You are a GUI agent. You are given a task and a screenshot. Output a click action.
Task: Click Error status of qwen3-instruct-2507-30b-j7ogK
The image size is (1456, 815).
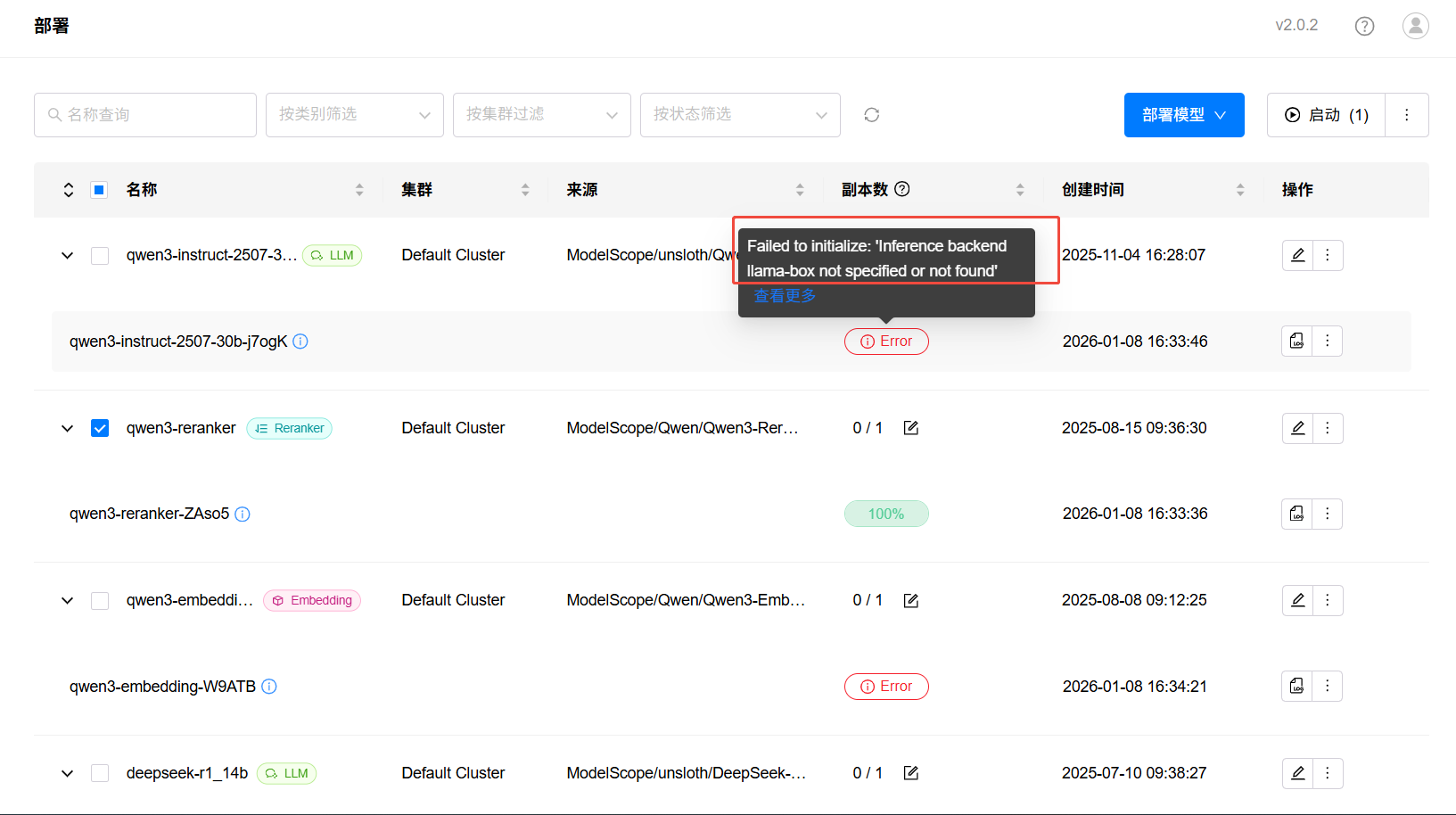click(886, 342)
